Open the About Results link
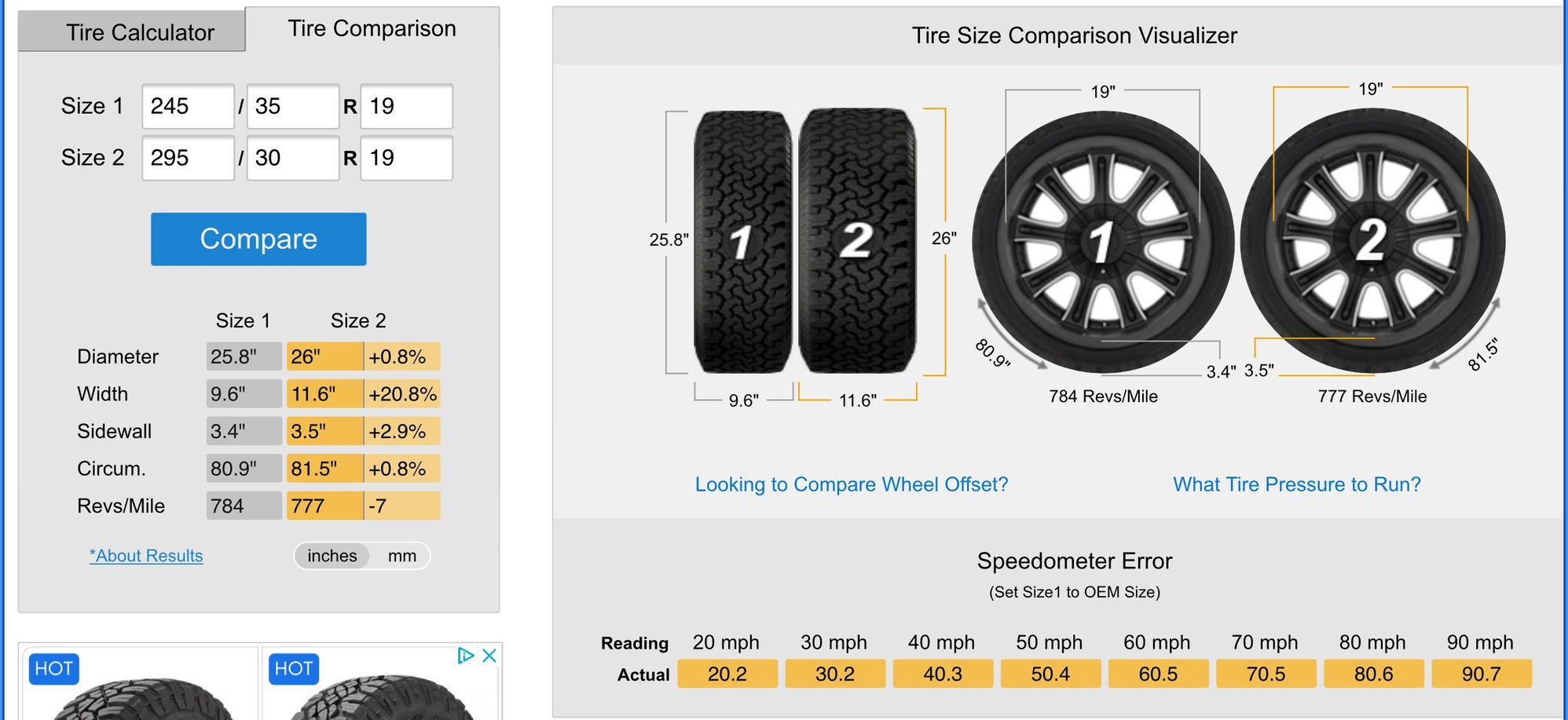Viewport: 1568px width, 720px height. click(x=146, y=556)
